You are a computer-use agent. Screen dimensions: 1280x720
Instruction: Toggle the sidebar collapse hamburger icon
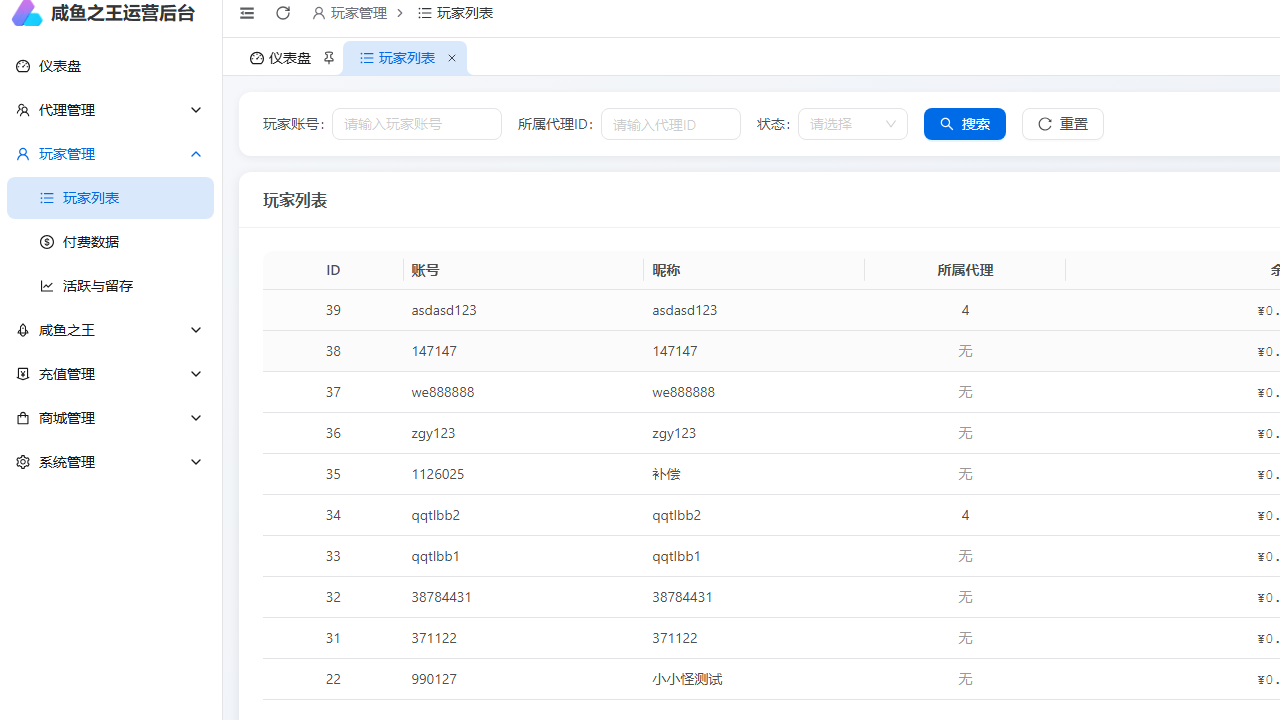click(247, 13)
